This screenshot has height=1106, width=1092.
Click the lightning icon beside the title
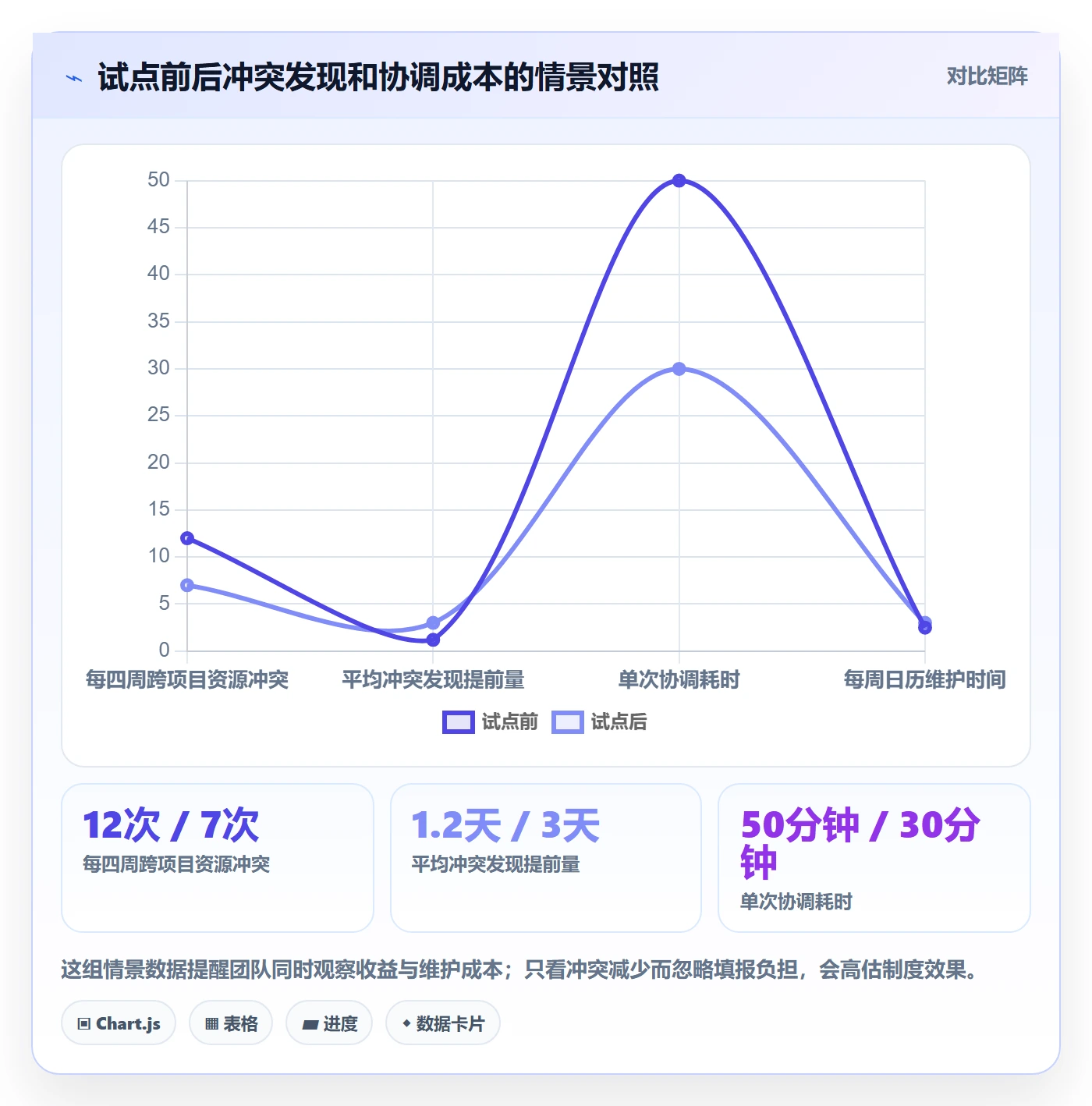[74, 78]
